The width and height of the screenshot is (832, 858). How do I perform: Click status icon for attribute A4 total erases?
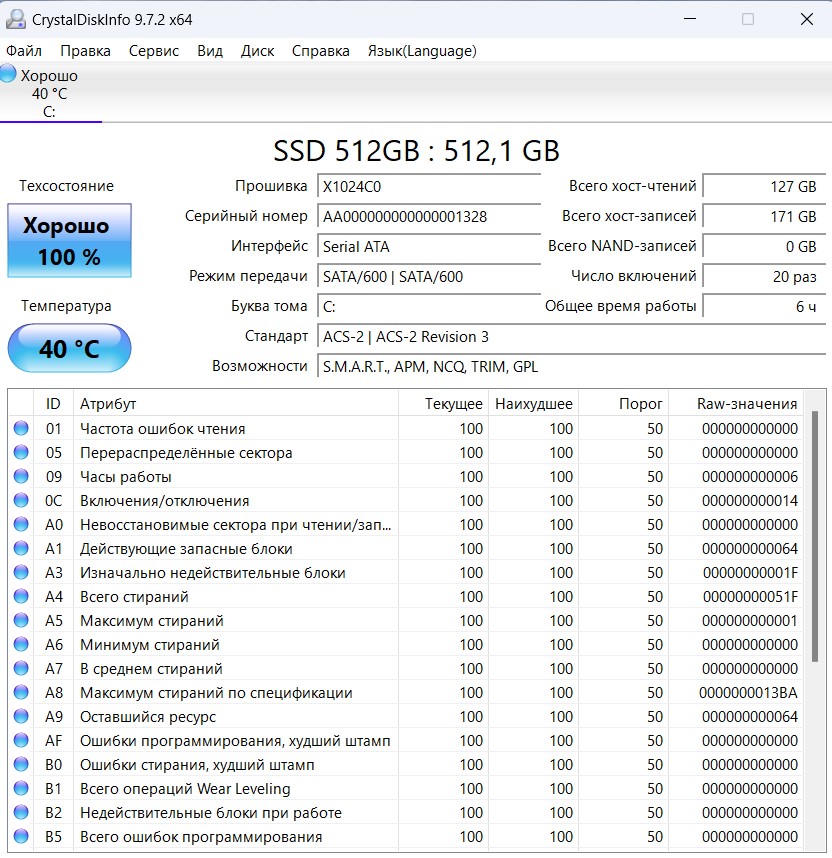point(21,597)
